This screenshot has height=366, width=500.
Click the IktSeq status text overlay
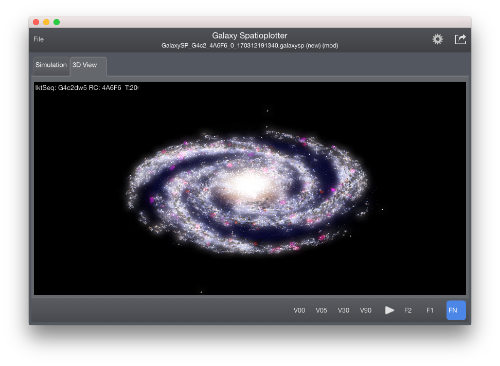87,88
